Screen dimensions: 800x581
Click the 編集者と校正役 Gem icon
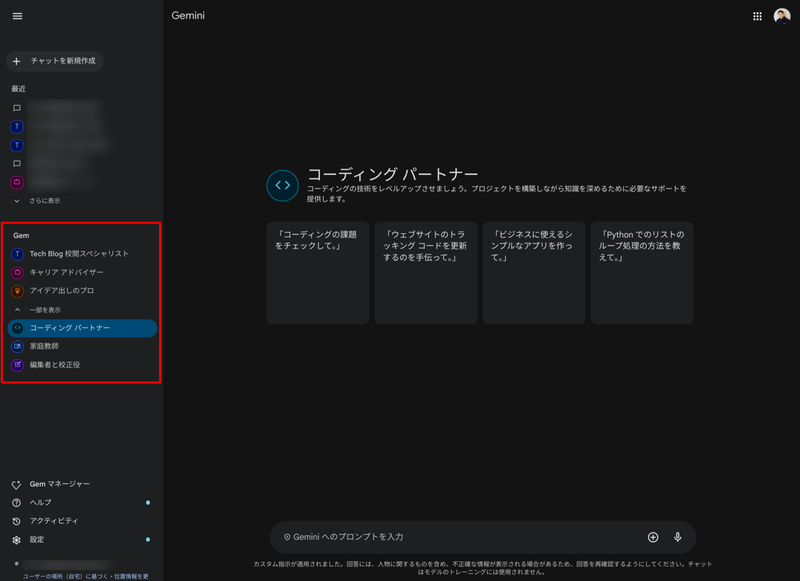[x=17, y=365]
